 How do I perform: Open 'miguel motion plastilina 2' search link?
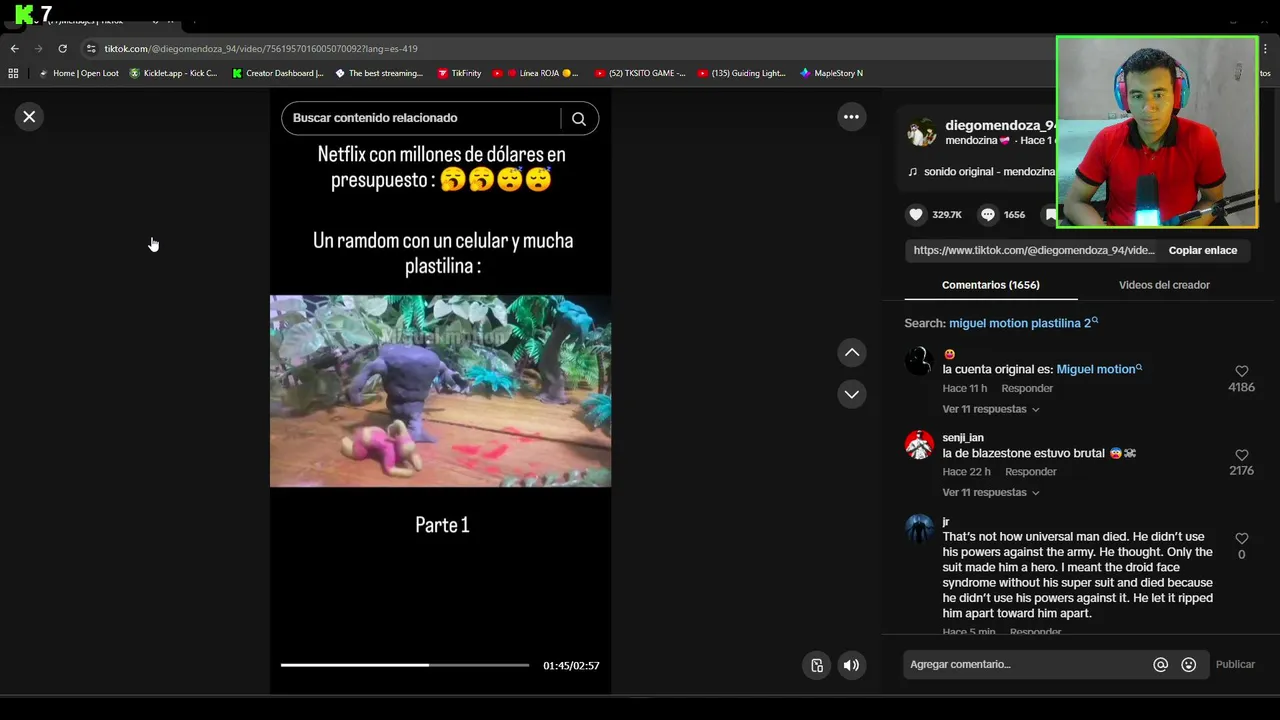pos(1023,323)
